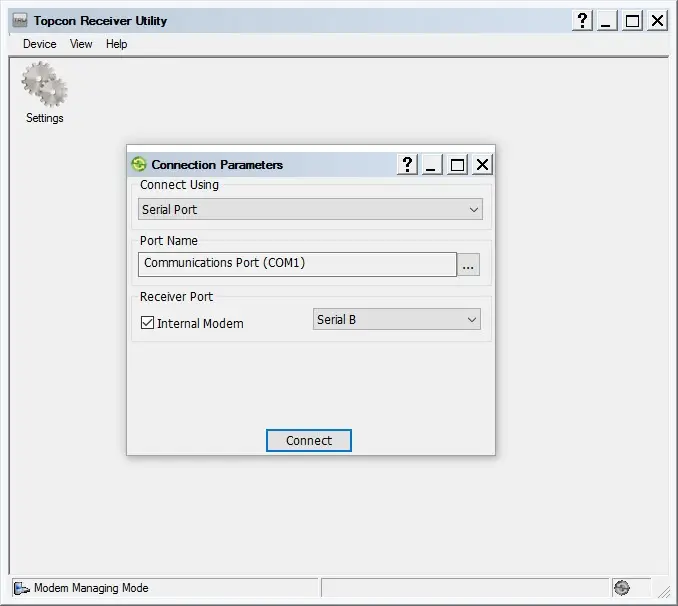Click the window resize grip corner

(x=664, y=592)
